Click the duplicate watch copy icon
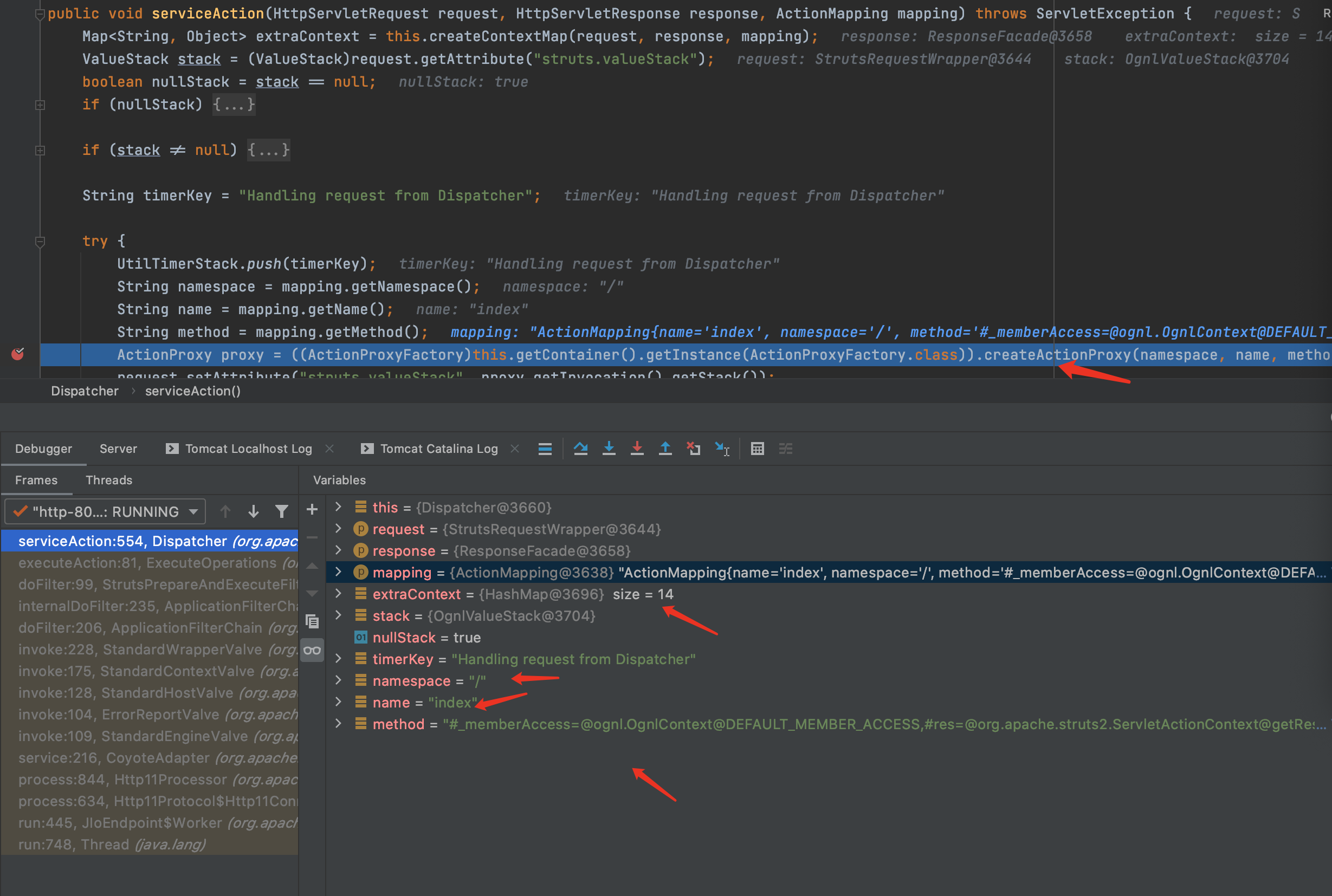1332x896 pixels. point(312,622)
